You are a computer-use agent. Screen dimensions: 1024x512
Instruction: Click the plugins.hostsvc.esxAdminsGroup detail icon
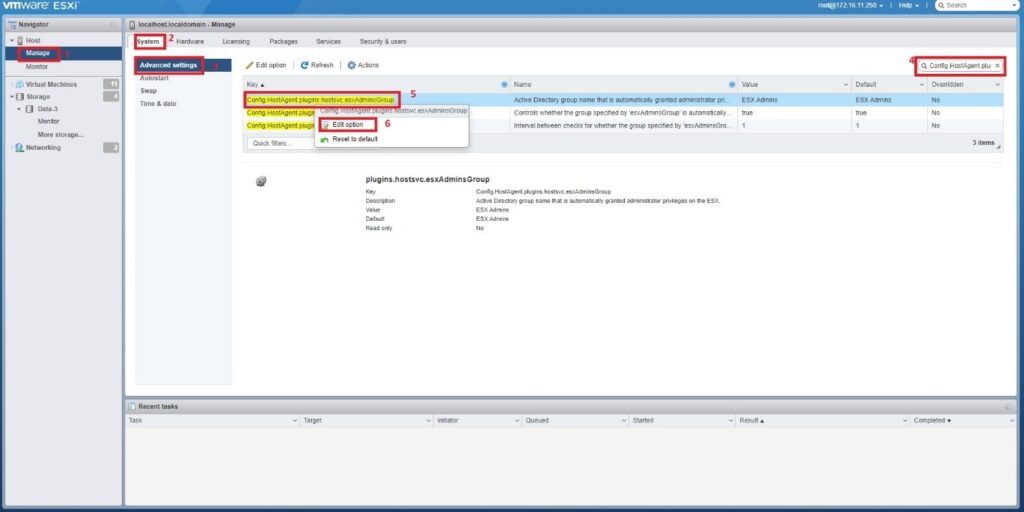pyautogui.click(x=261, y=182)
